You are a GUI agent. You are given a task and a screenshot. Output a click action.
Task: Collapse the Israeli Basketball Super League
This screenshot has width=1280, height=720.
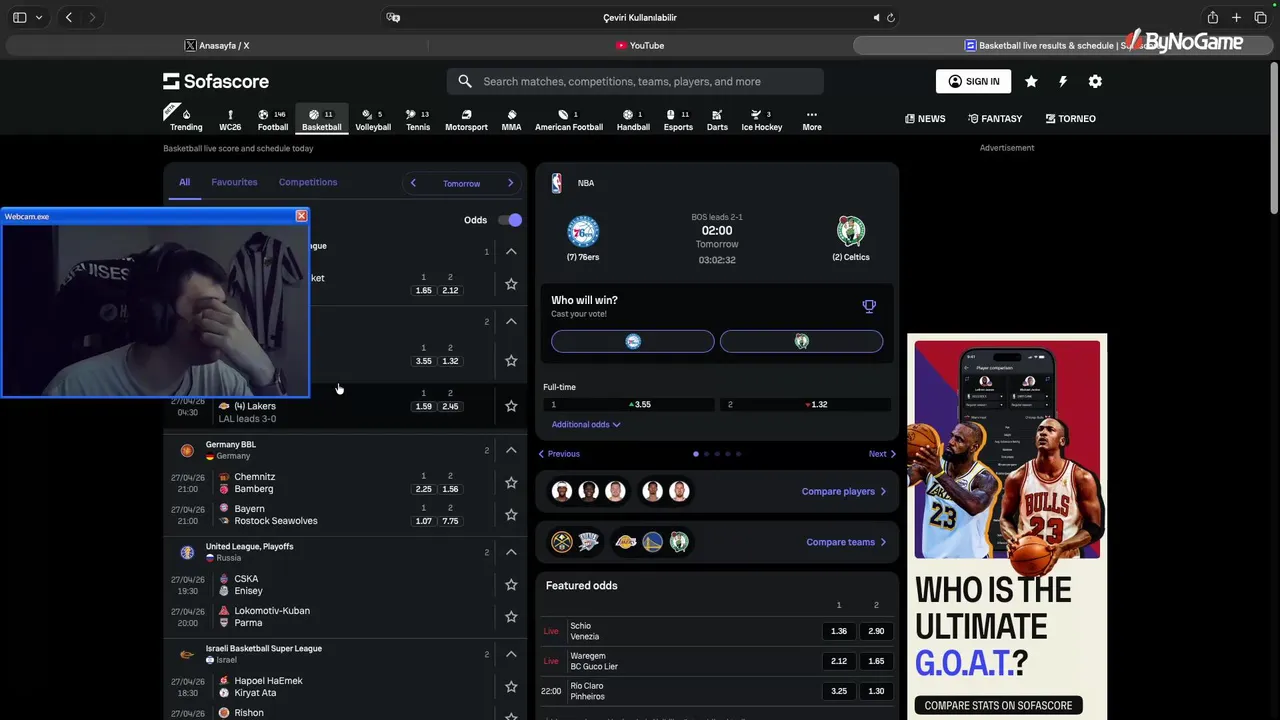click(x=511, y=654)
